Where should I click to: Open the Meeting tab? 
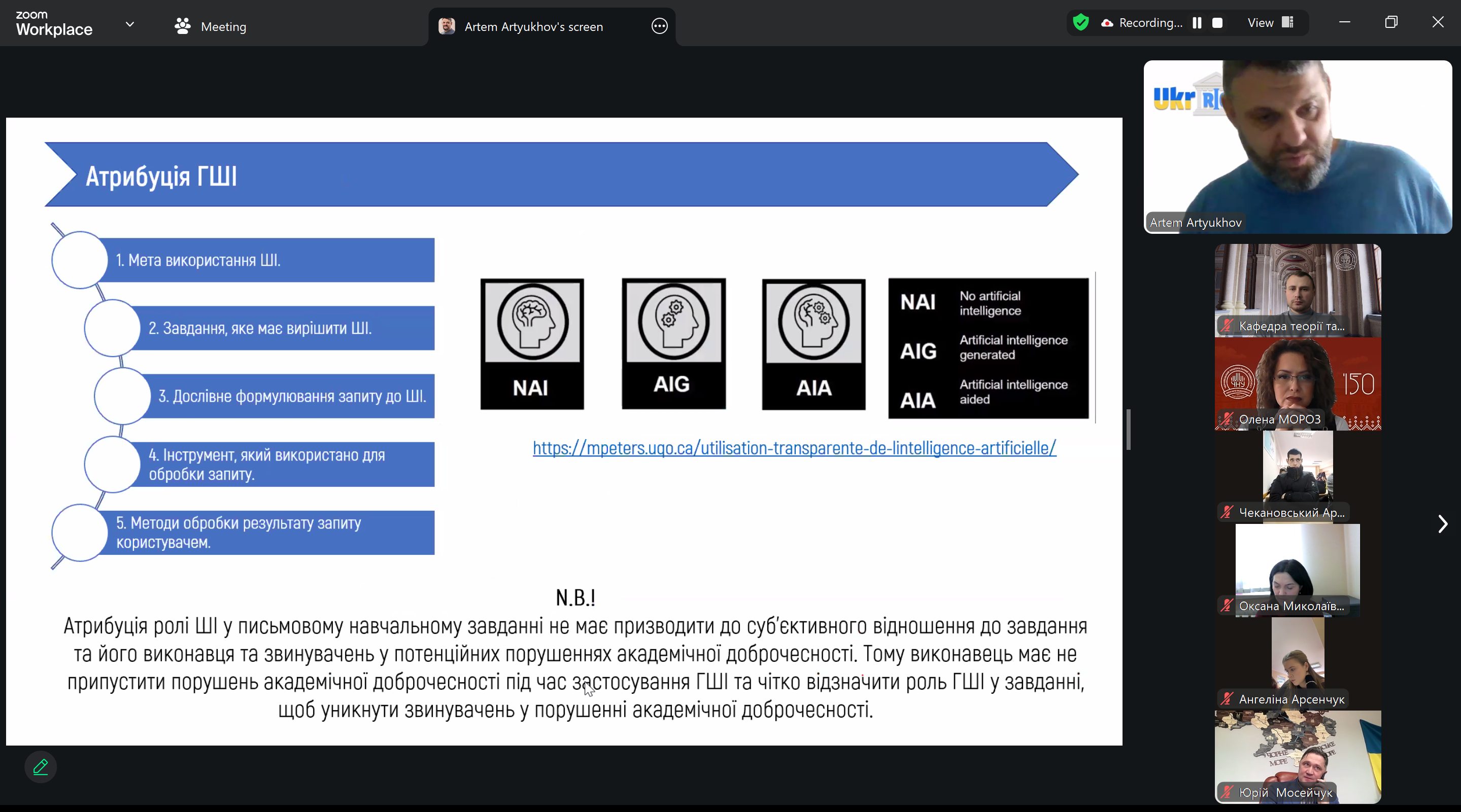pyautogui.click(x=211, y=26)
